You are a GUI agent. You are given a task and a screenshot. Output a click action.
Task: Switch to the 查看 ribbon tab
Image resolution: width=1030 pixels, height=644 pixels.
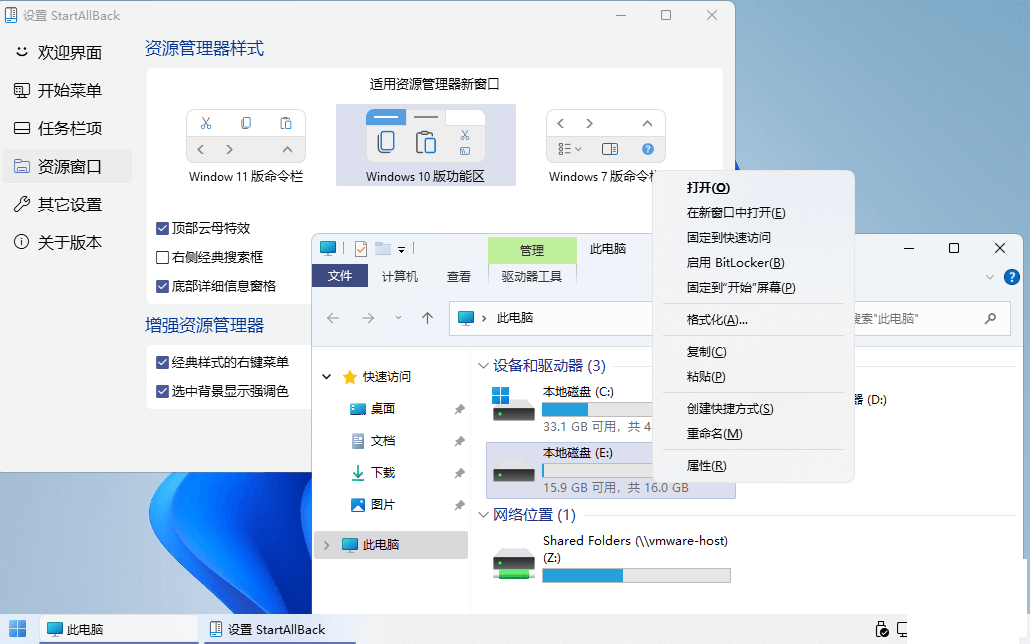[459, 276]
